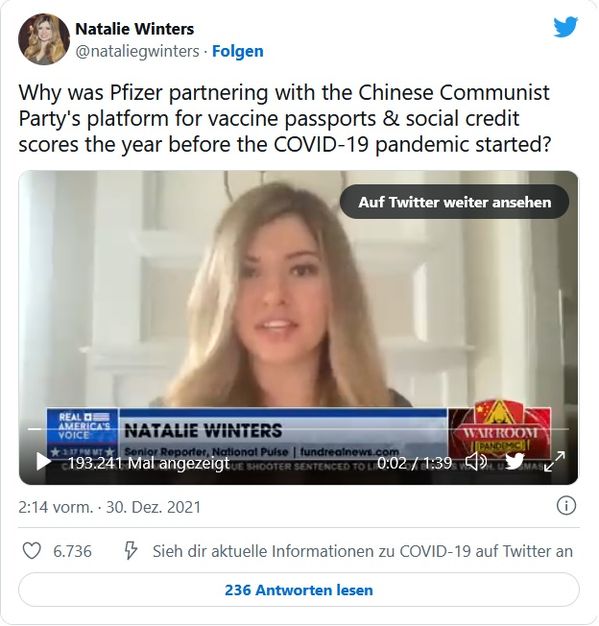Screen dimensions: 599x626
Task: Open tweet info via the circled i icon
Action: click(566, 506)
